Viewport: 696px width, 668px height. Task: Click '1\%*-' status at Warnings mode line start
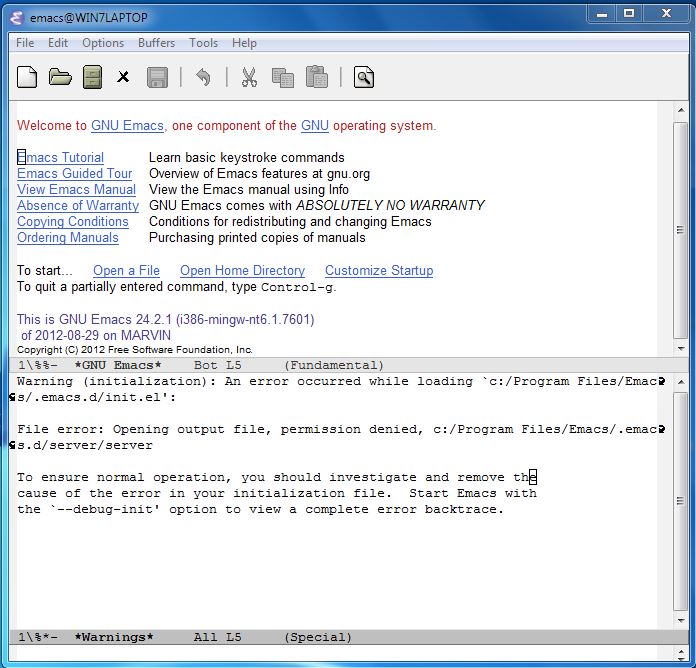coord(38,637)
